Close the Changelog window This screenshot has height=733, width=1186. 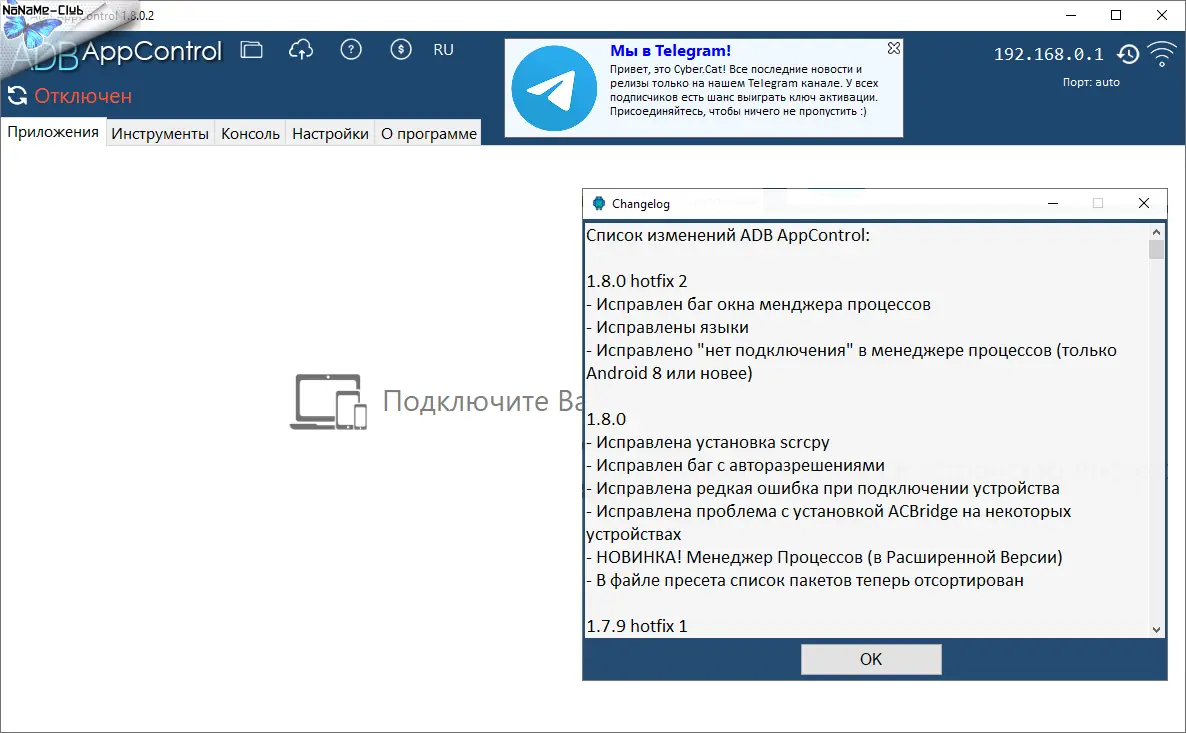click(x=1144, y=203)
